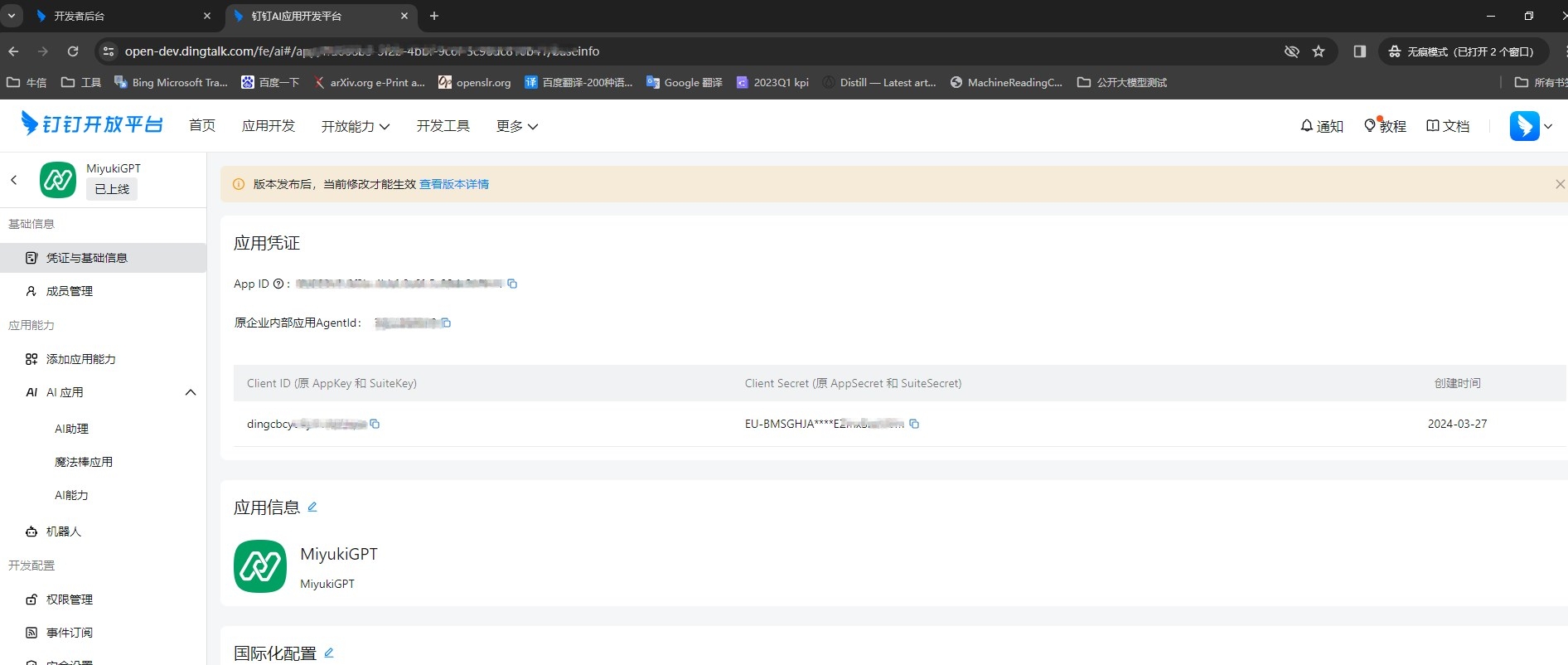Click the Client Secret column header
Viewport: 1568px width, 665px height.
point(853,383)
